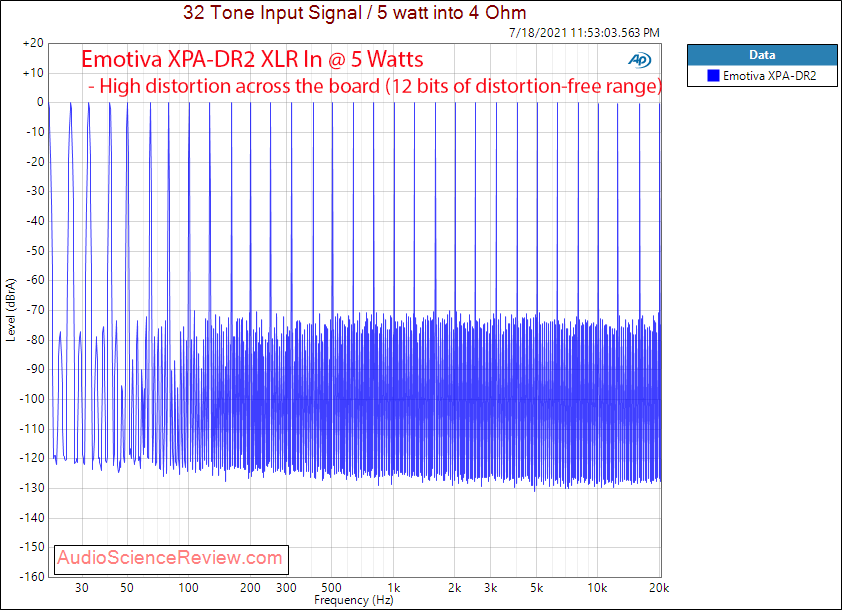Click the 5k X-axis tick label
Screen dimensions: 842x610
[536, 588]
